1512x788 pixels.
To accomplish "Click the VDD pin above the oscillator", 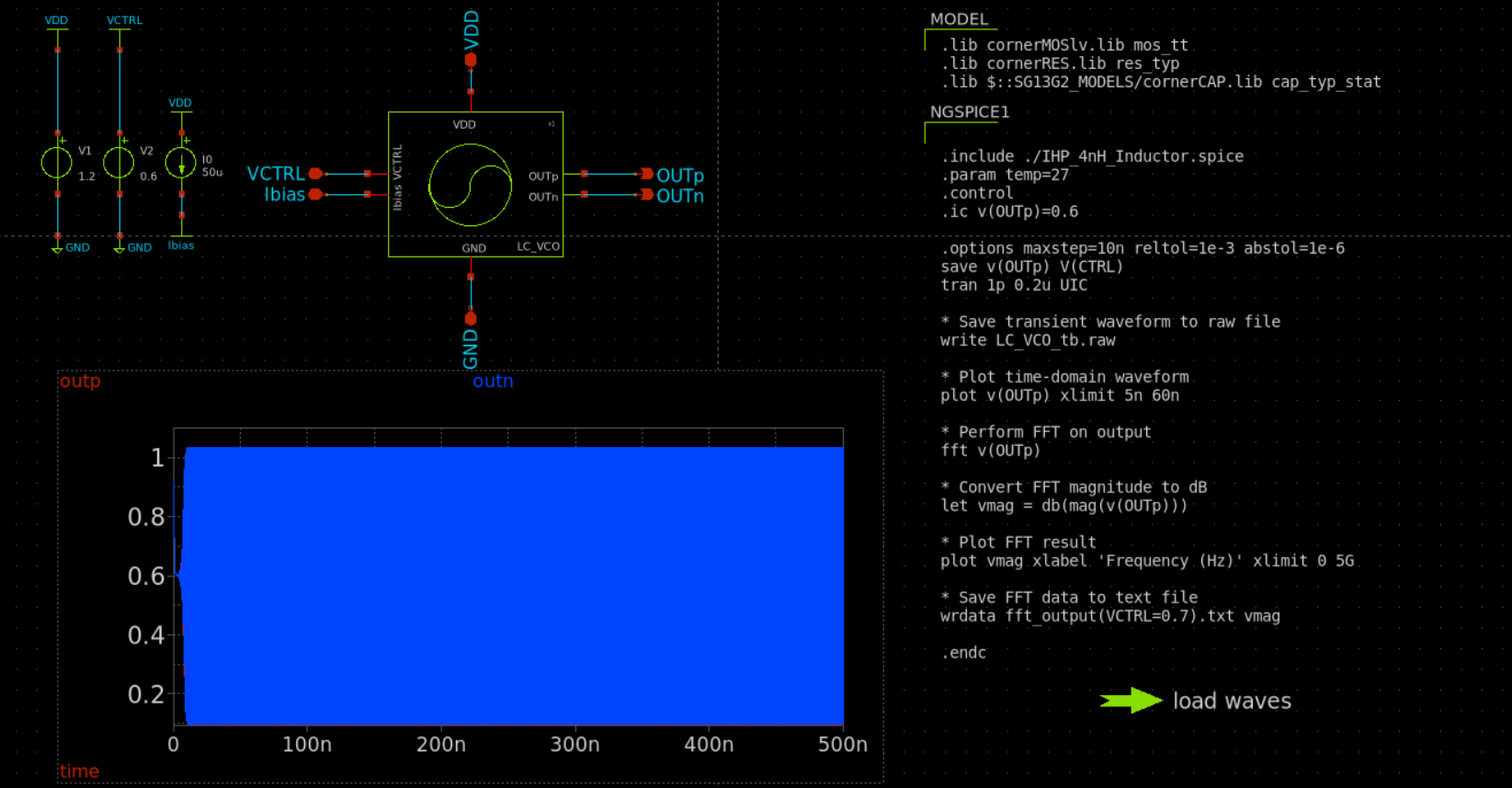I will pos(471,60).
